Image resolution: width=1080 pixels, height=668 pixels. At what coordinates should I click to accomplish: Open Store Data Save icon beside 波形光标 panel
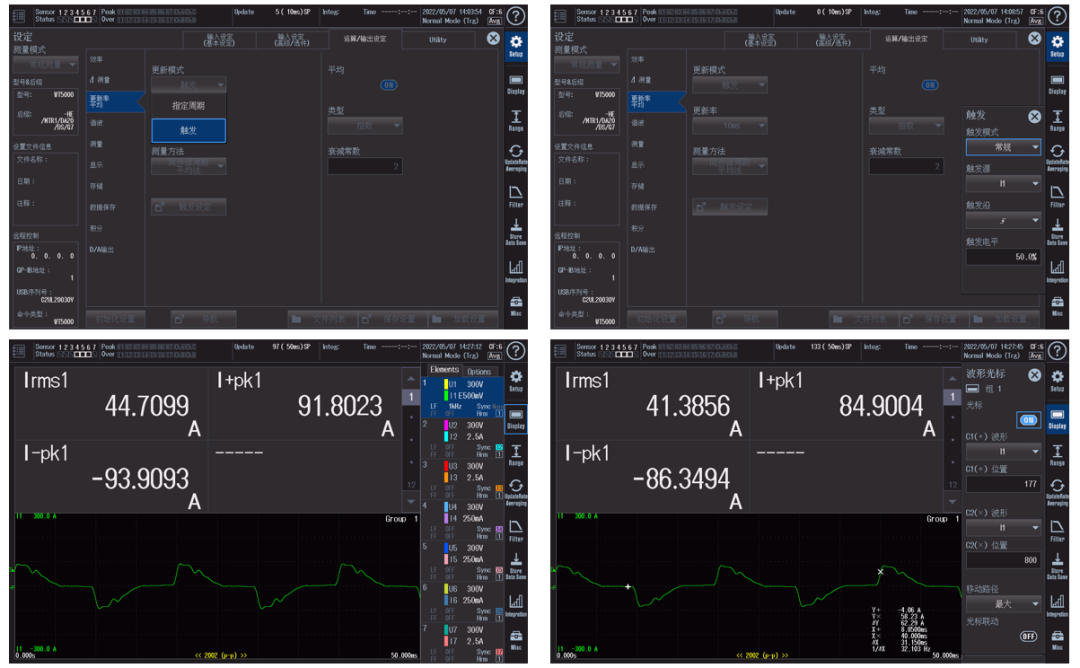click(1057, 567)
